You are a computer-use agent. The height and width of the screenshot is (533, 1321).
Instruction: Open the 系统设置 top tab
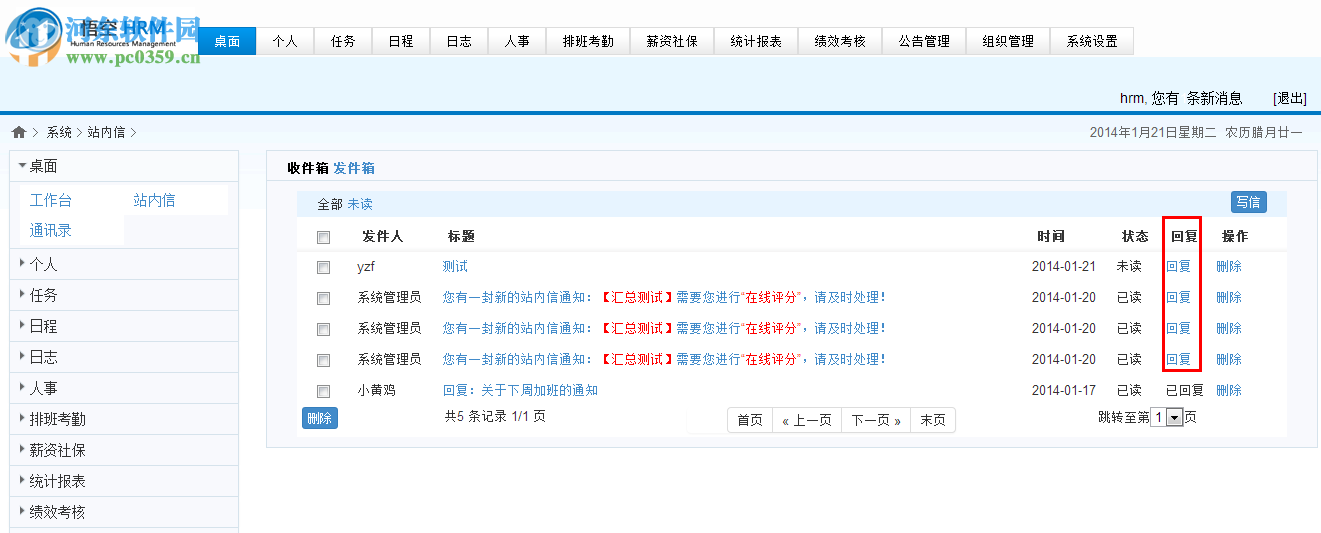(1093, 41)
